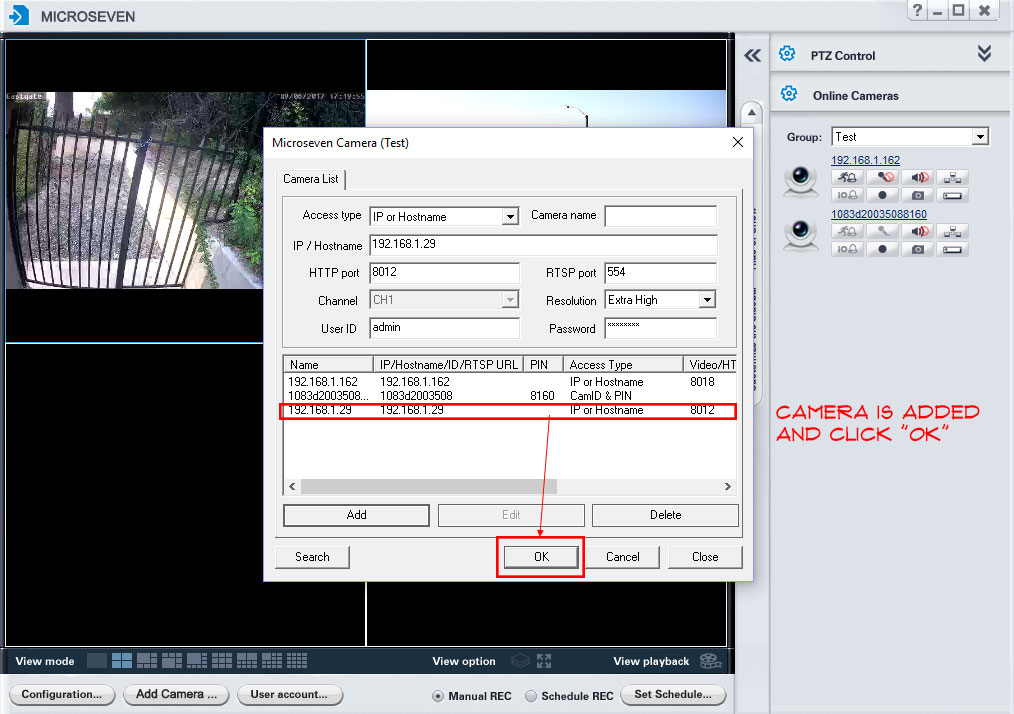Click the Camera name input field
The image size is (1014, 714).
[x=660, y=216]
